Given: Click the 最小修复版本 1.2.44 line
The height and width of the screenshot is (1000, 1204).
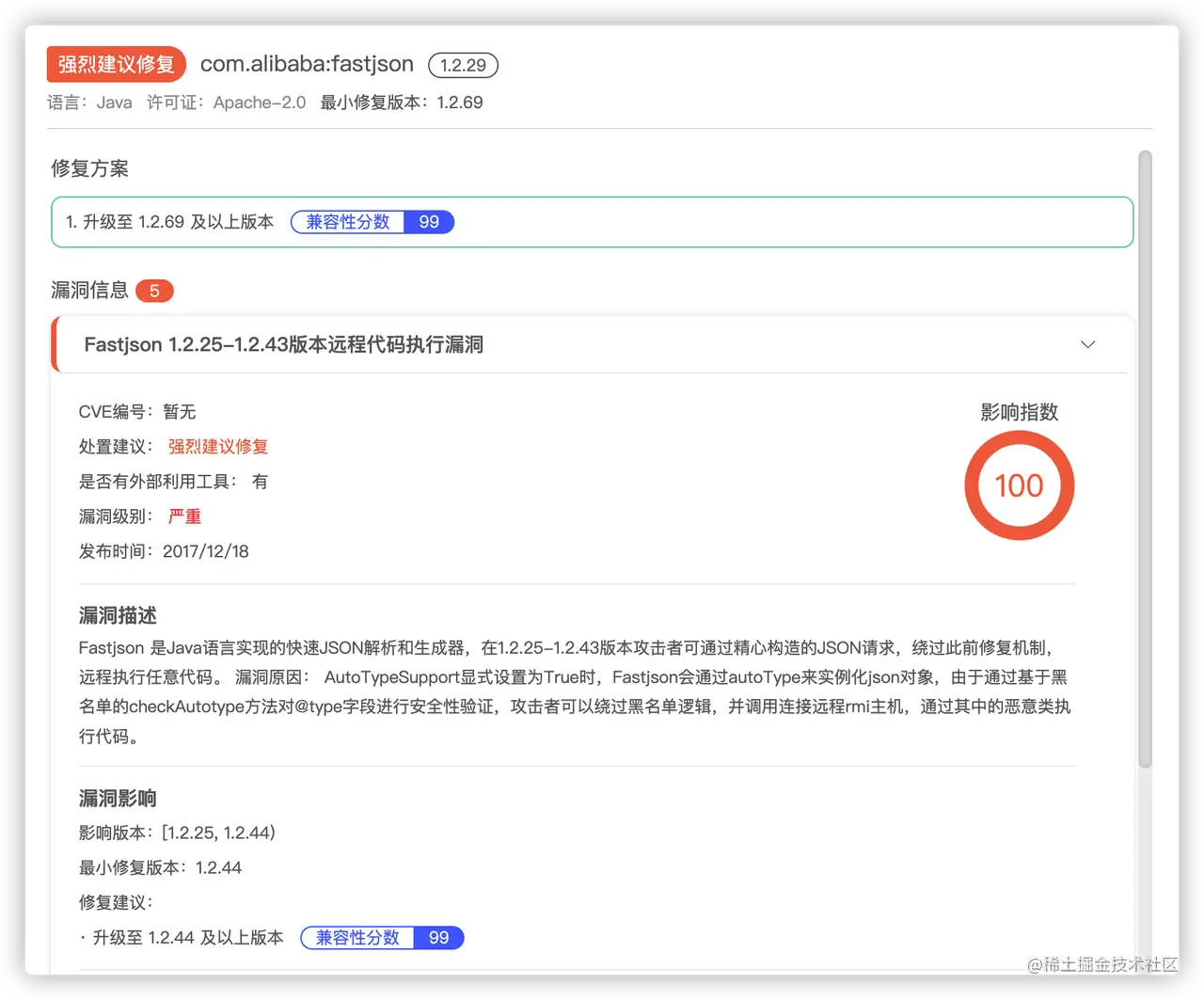Looking at the screenshot, I should 160,867.
